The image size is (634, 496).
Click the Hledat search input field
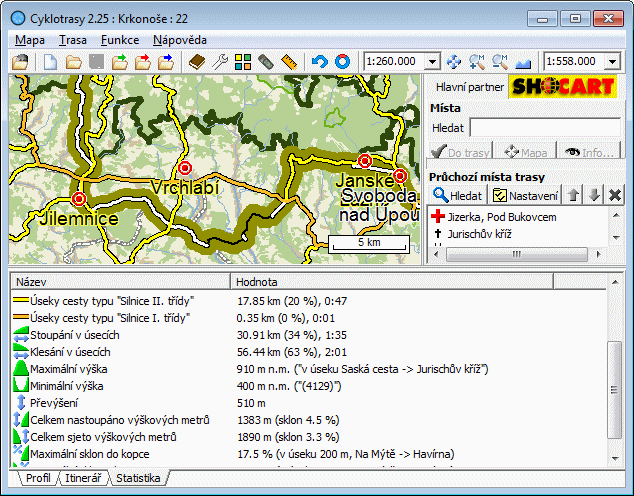545,128
